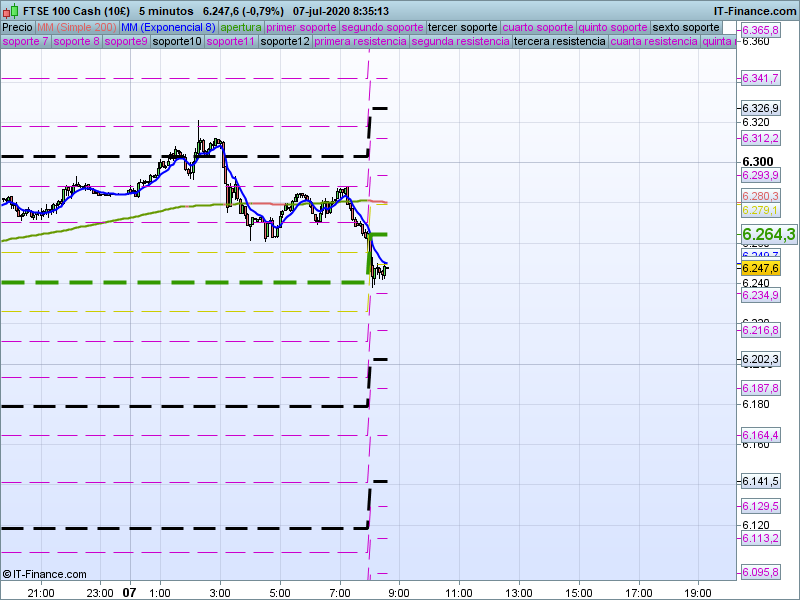The height and width of the screenshot is (600, 800).
Task: Click the tercera resistencia legend label
Action: (558, 42)
